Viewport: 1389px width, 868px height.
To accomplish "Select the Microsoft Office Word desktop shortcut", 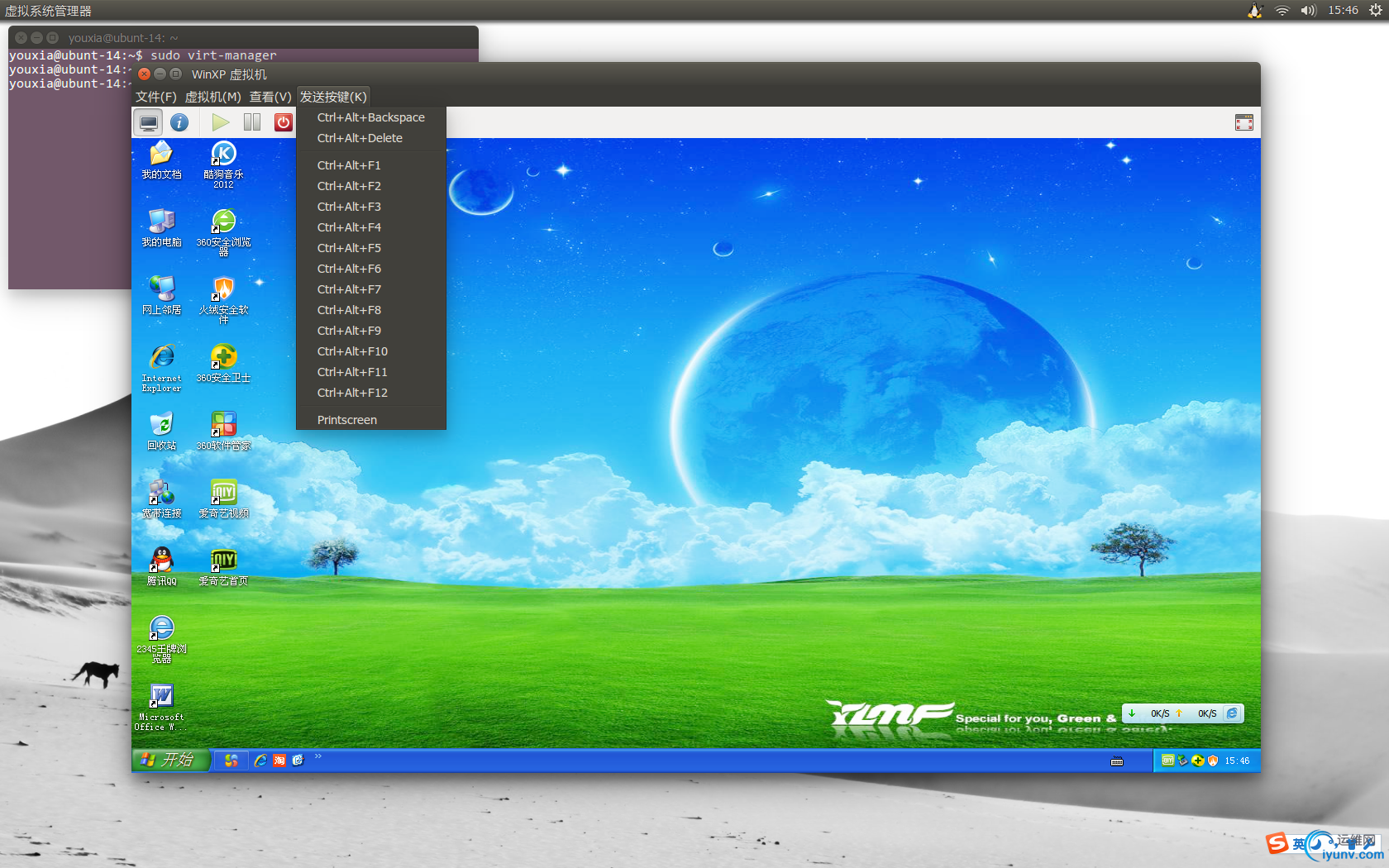I will click(161, 707).
